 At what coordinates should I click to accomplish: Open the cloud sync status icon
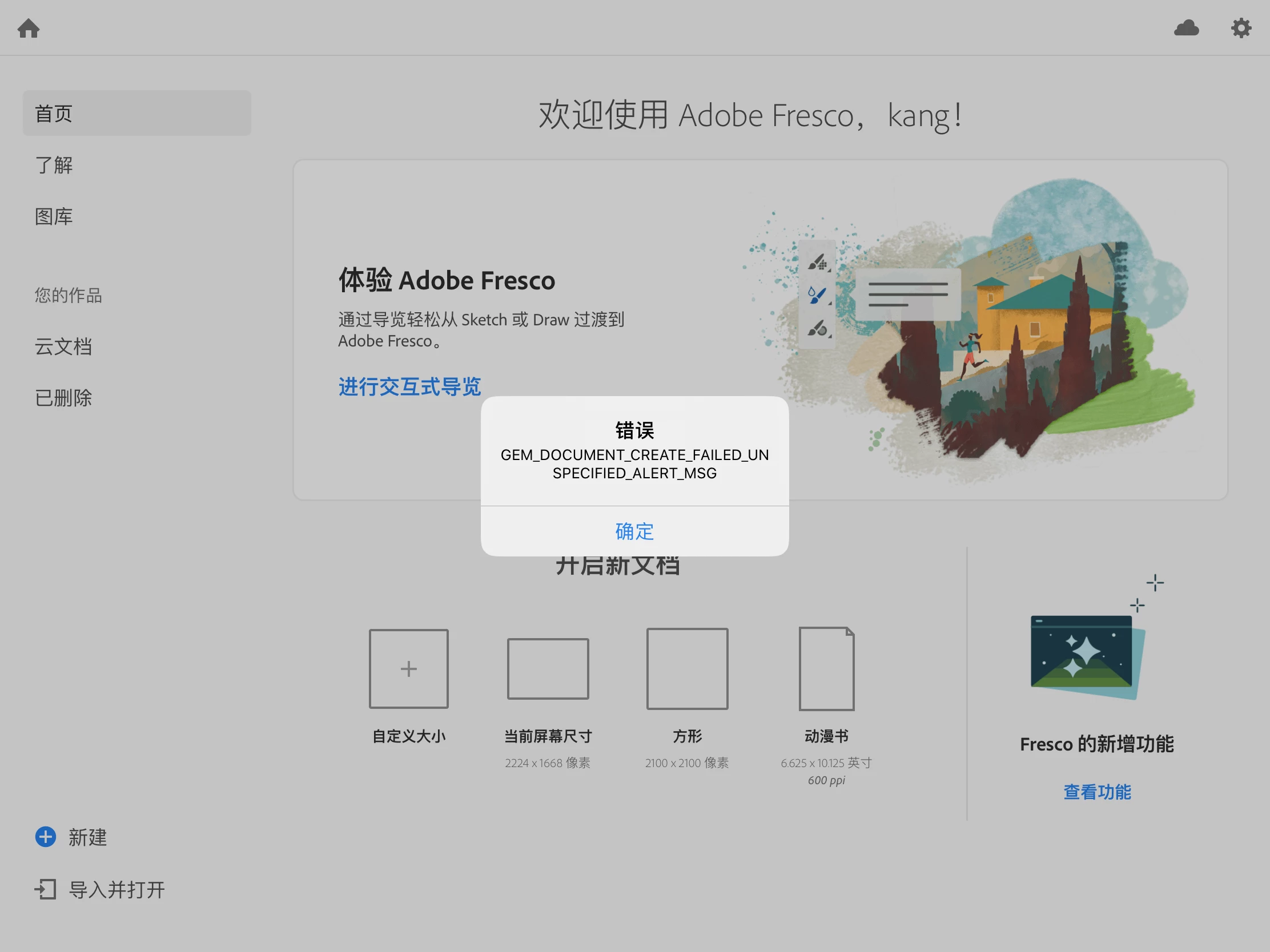(x=1186, y=27)
